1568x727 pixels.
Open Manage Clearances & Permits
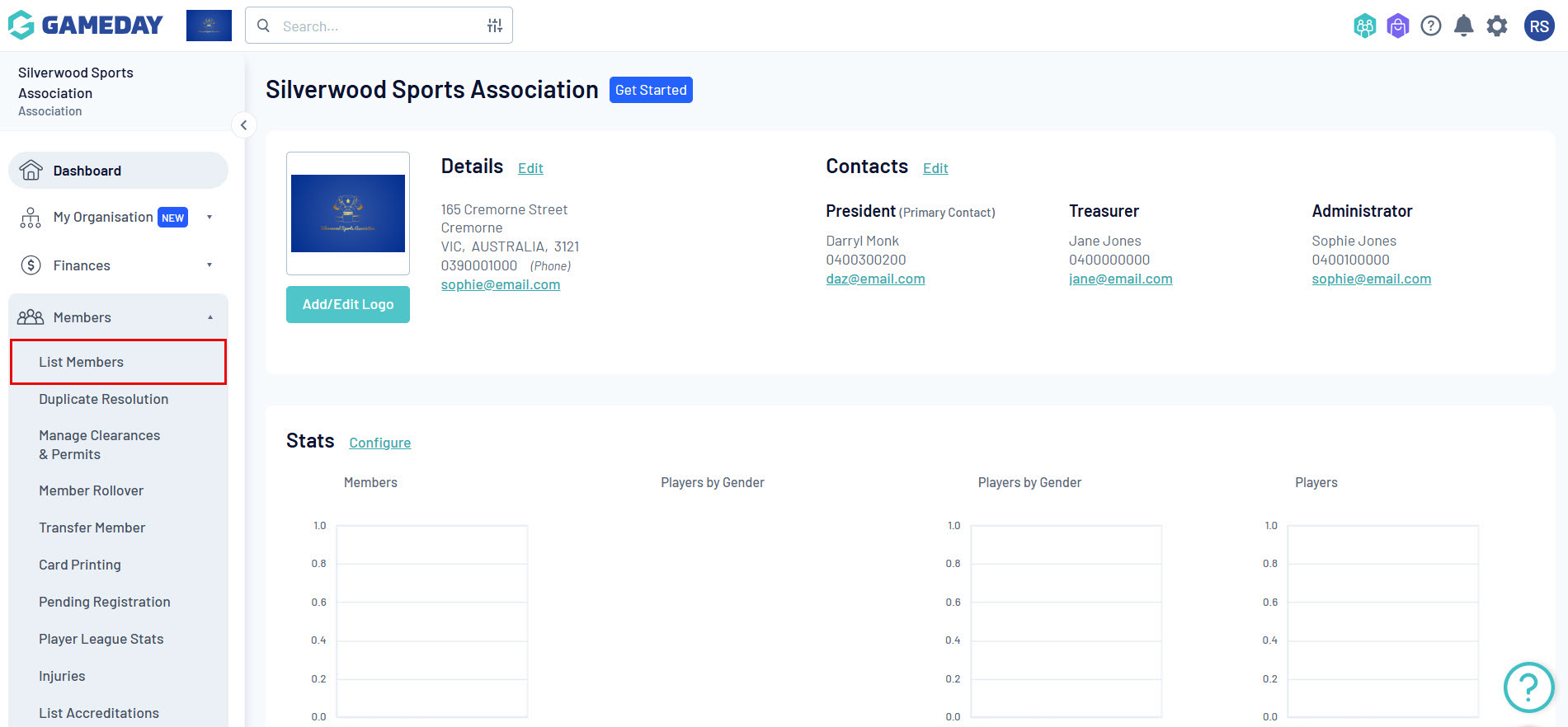(x=100, y=445)
